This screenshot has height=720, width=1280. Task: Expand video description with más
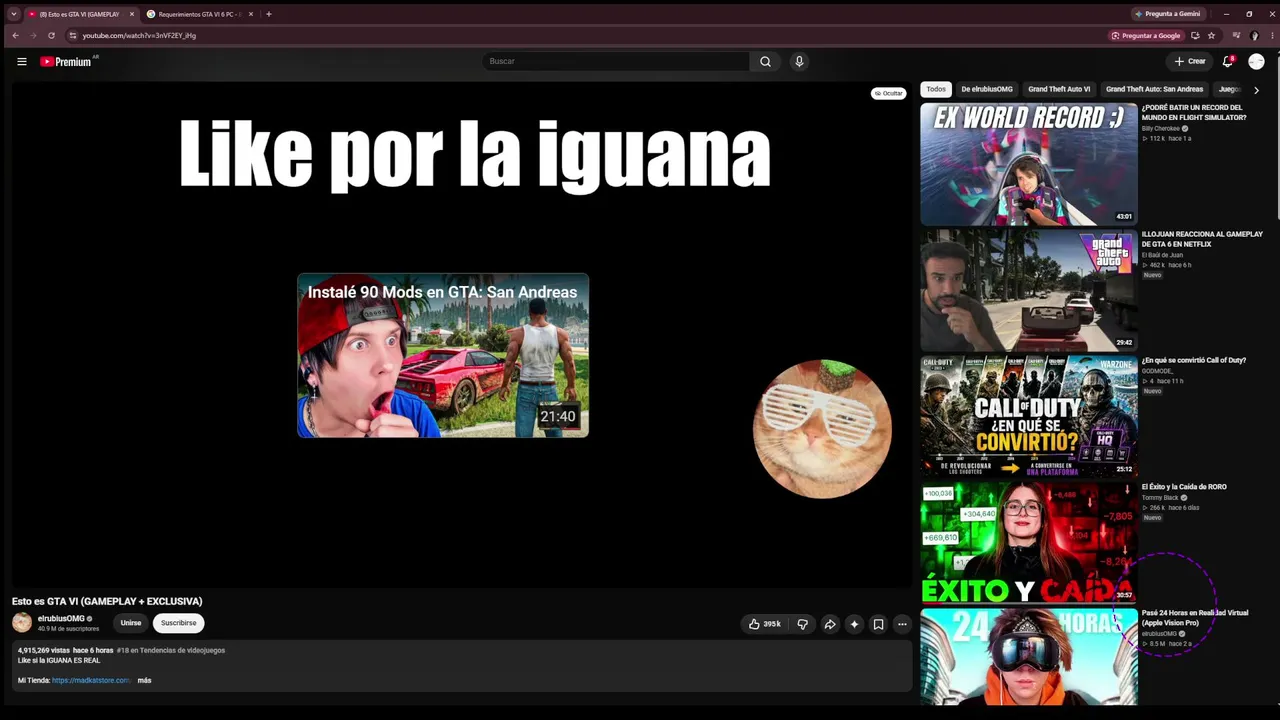click(x=144, y=680)
